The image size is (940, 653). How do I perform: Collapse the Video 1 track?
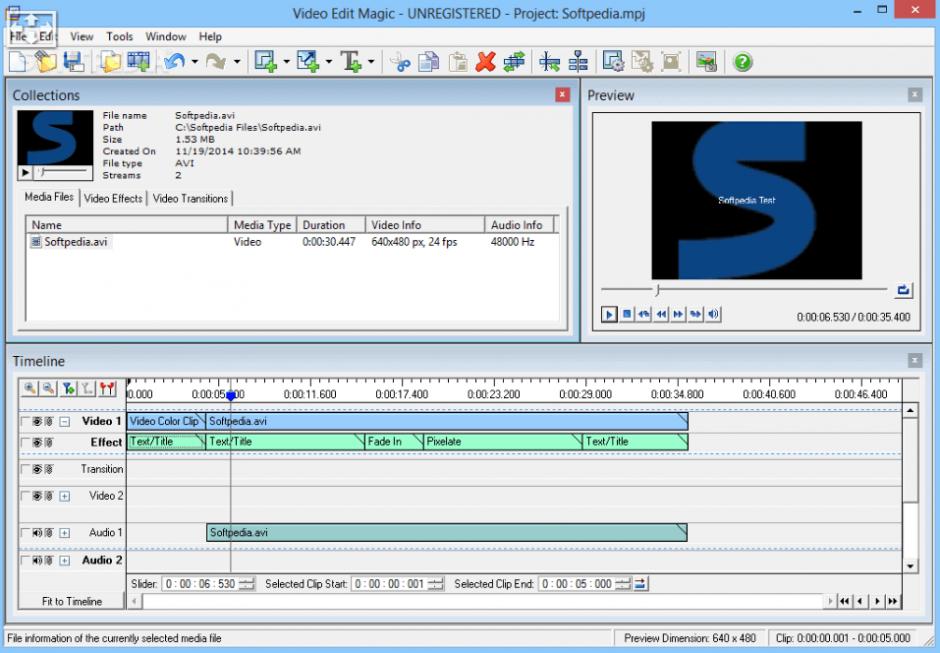point(64,422)
